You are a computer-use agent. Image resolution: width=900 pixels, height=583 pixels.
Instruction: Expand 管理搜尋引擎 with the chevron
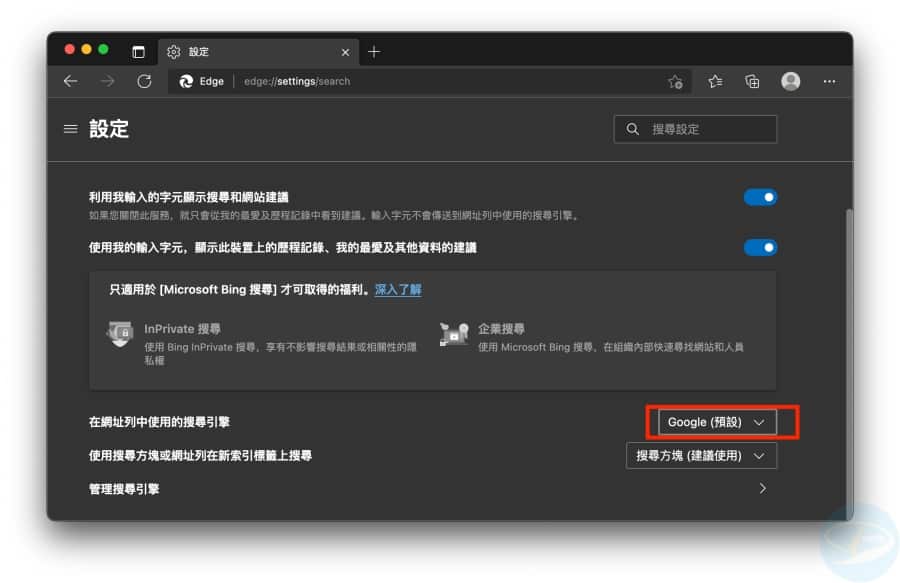pos(762,489)
